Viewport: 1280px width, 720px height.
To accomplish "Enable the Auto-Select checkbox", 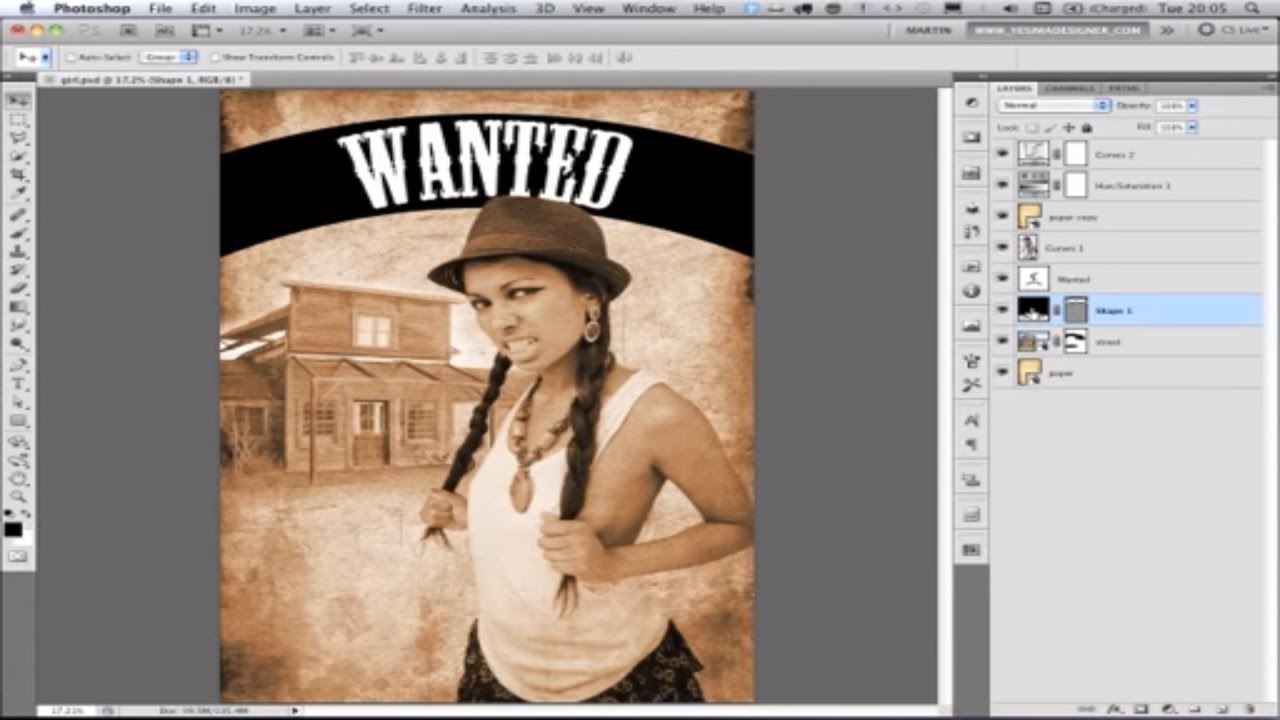I will (72, 58).
